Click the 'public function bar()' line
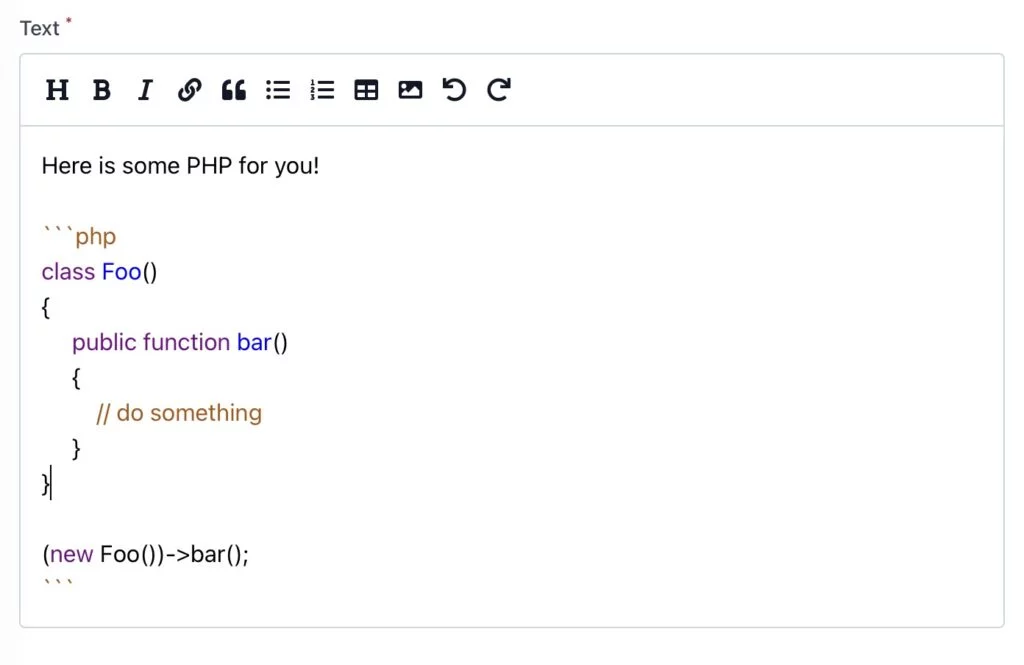Screen dimensions: 1024x665 coord(180,342)
